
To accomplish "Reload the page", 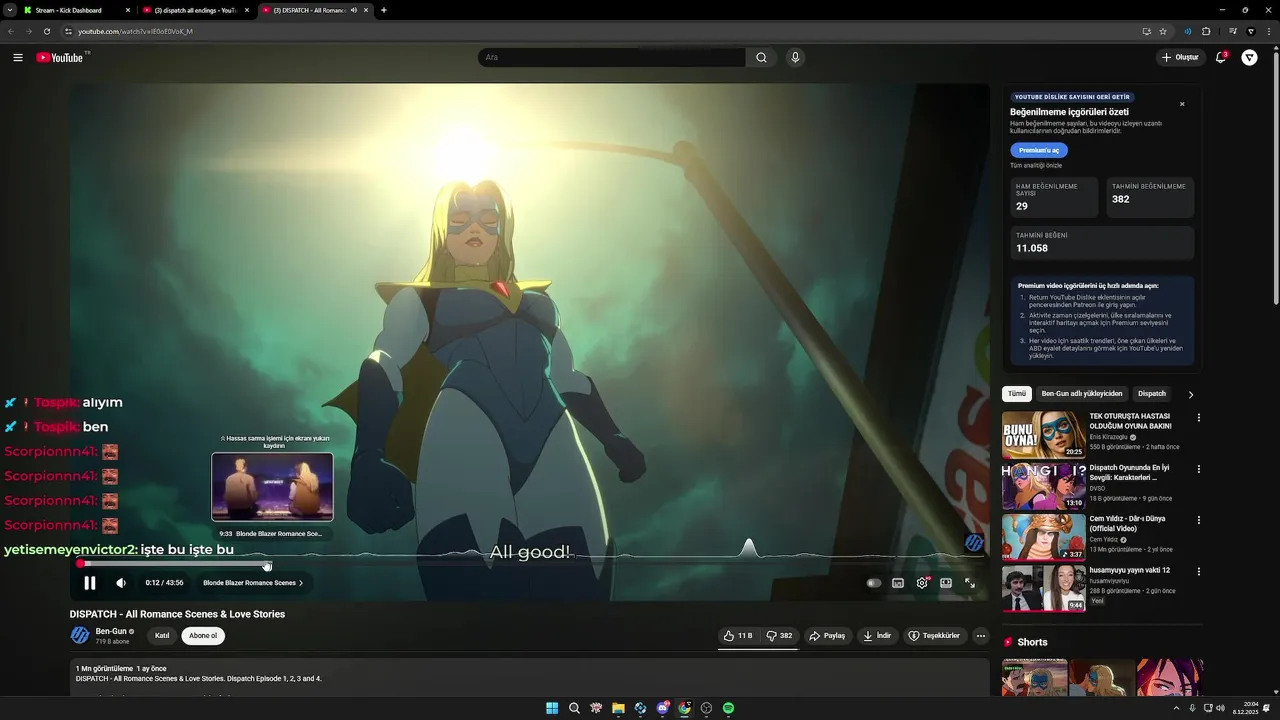I will click(x=46, y=31).
